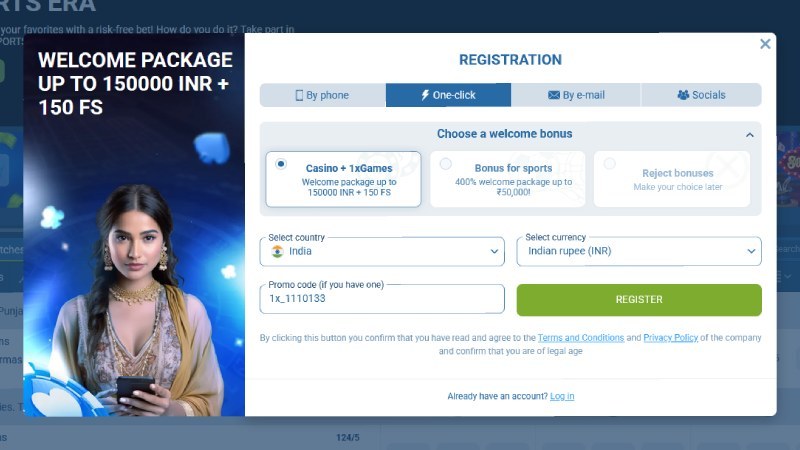Image resolution: width=800 pixels, height=450 pixels.
Task: Close the registration dialog with the X
Action: point(765,44)
